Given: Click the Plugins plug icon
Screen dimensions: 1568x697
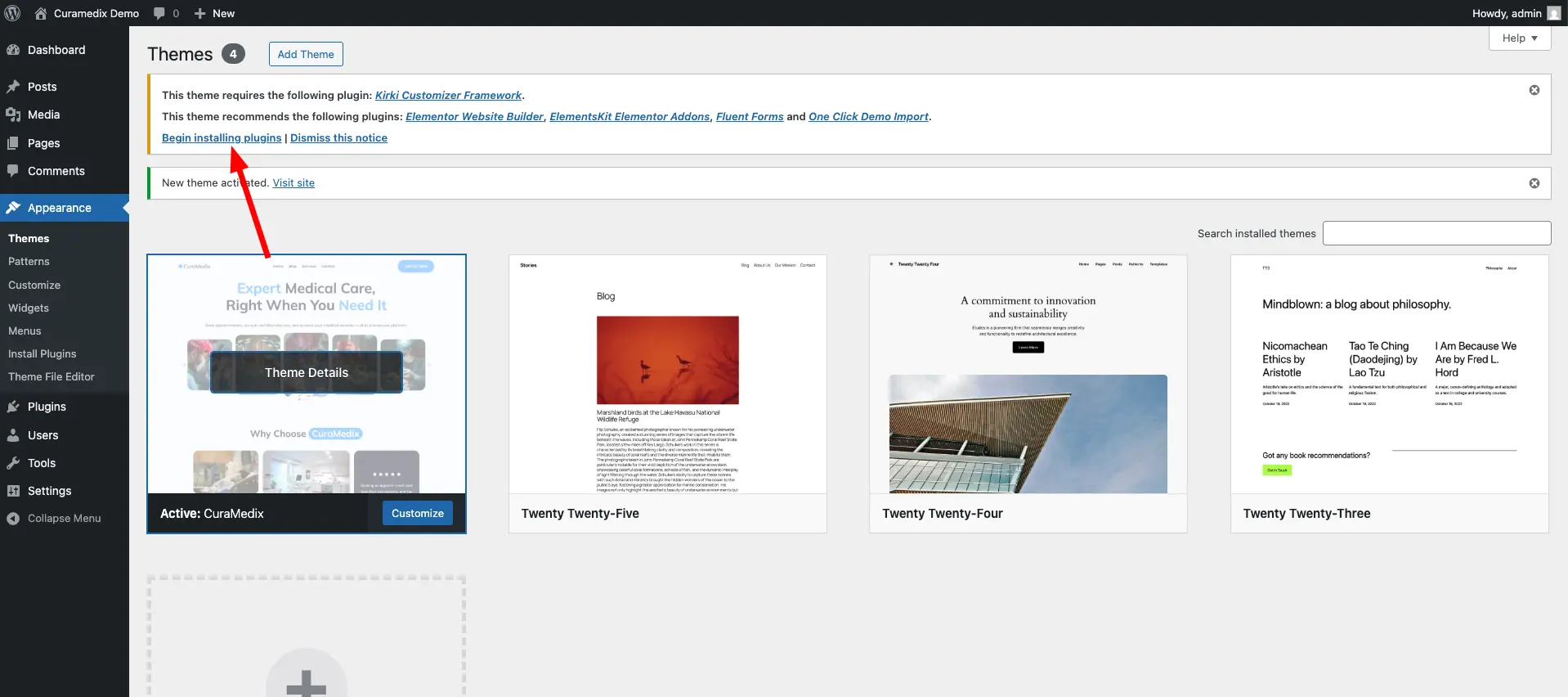Looking at the screenshot, I should pyautogui.click(x=13, y=407).
